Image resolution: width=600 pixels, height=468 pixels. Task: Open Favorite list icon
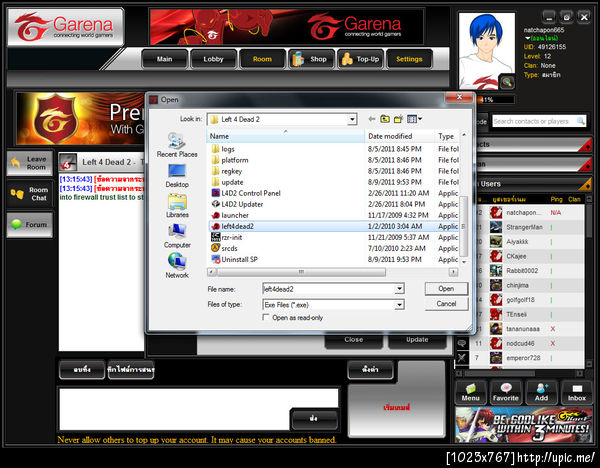(505, 392)
